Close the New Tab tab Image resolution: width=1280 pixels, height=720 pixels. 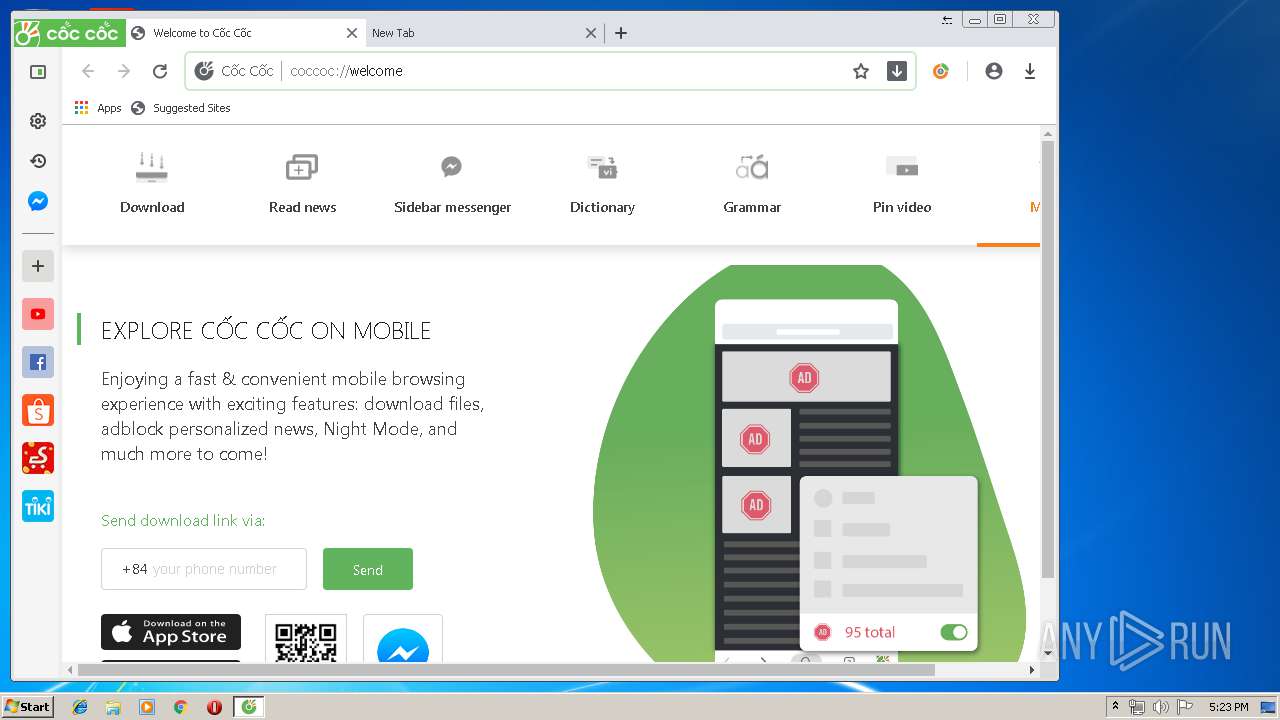pyautogui.click(x=591, y=33)
